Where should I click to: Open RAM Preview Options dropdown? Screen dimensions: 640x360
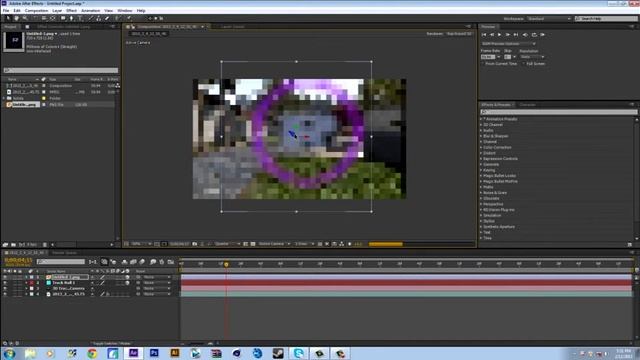tap(508, 44)
